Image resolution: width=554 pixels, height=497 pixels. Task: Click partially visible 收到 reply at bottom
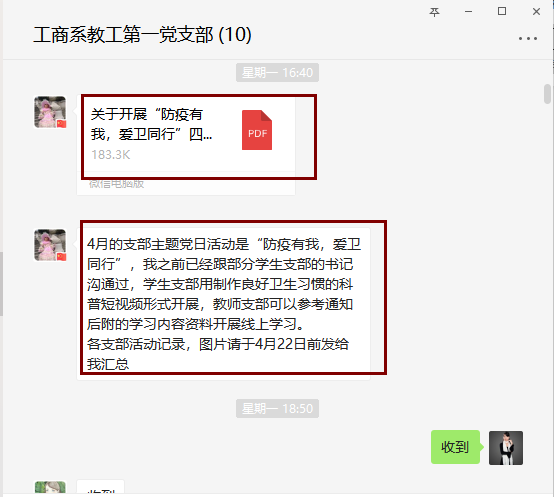tap(101, 487)
